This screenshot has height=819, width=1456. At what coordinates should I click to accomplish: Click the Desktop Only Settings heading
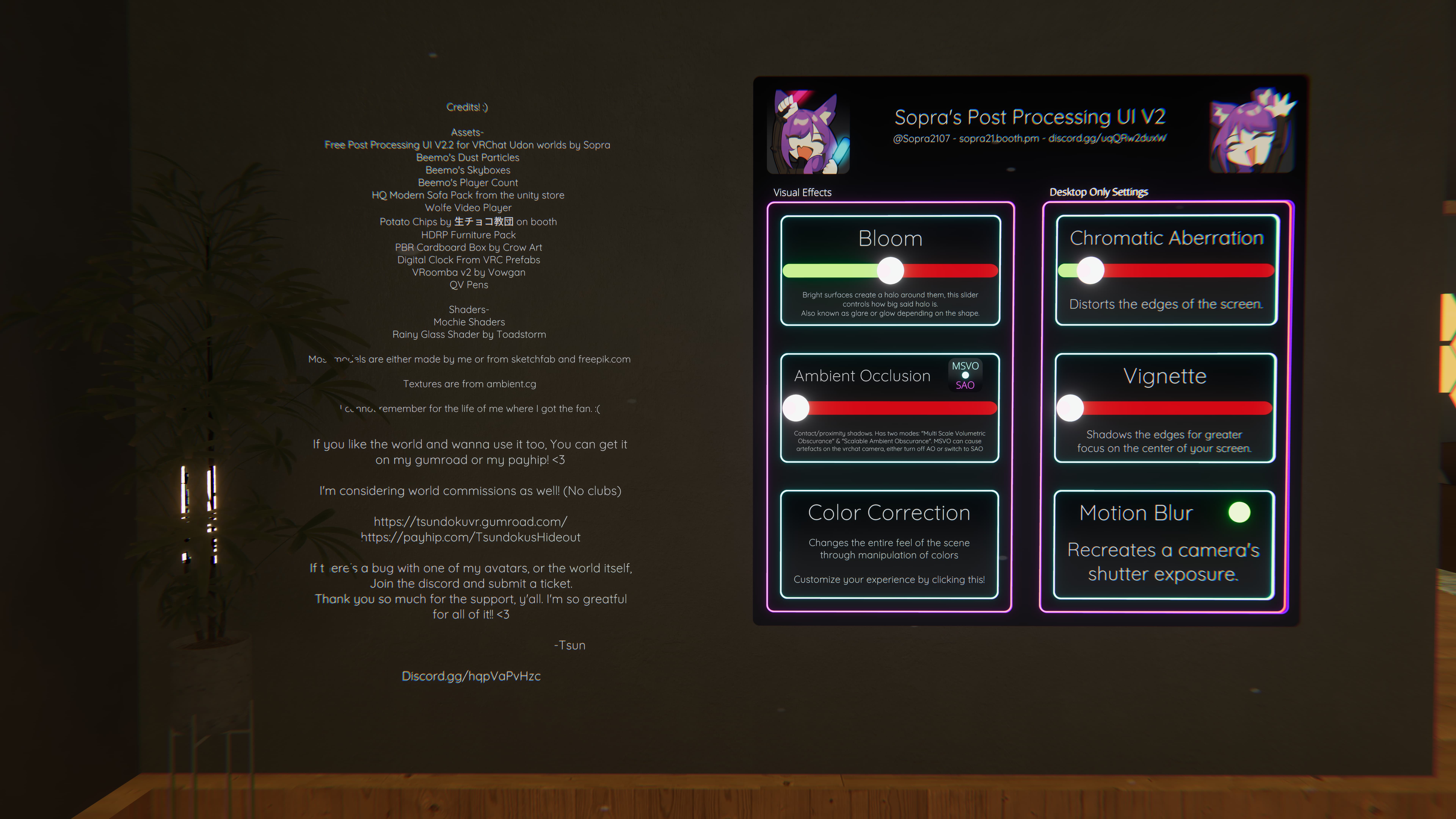[1098, 192]
